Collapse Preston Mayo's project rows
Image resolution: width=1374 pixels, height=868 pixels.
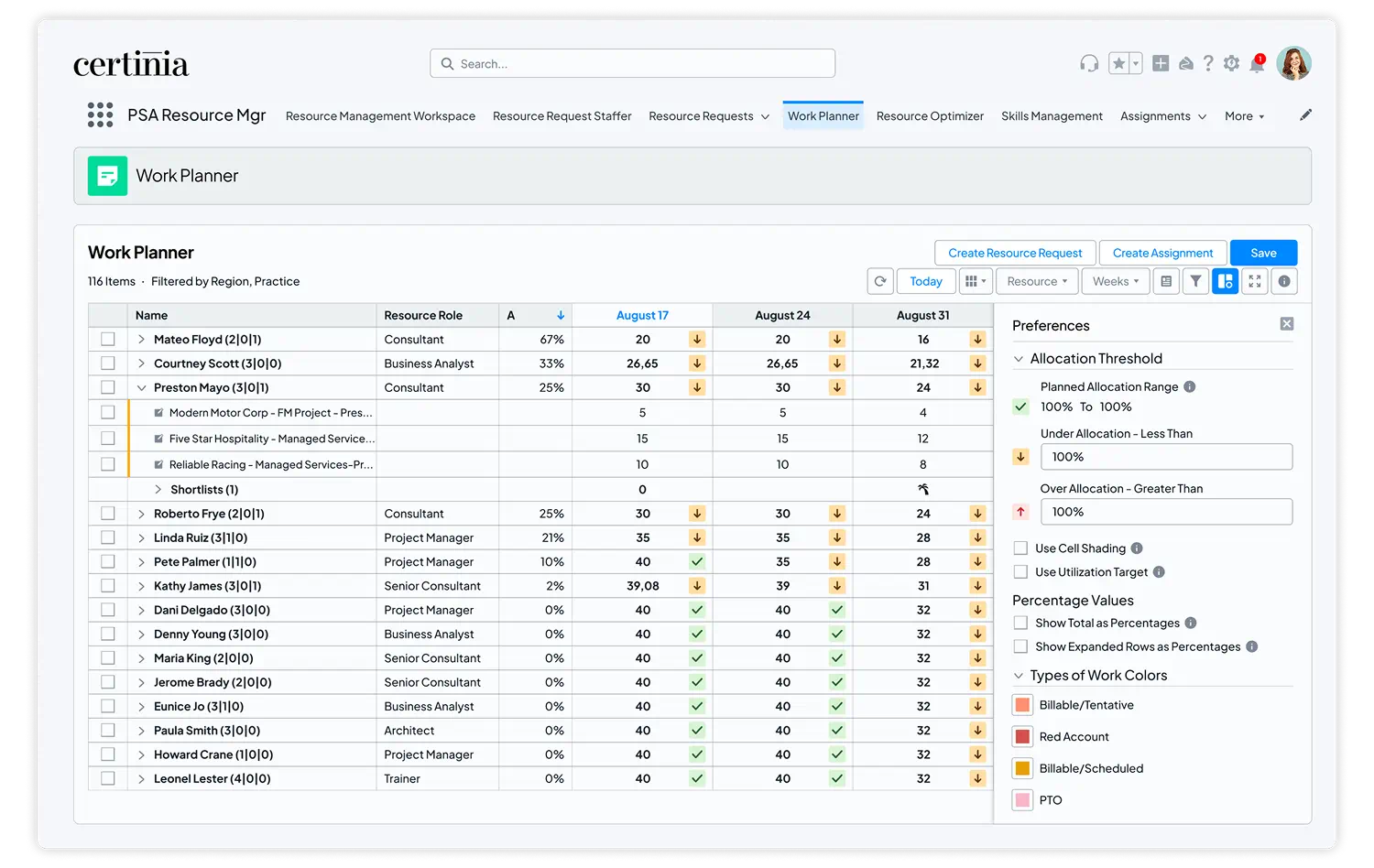[x=142, y=387]
